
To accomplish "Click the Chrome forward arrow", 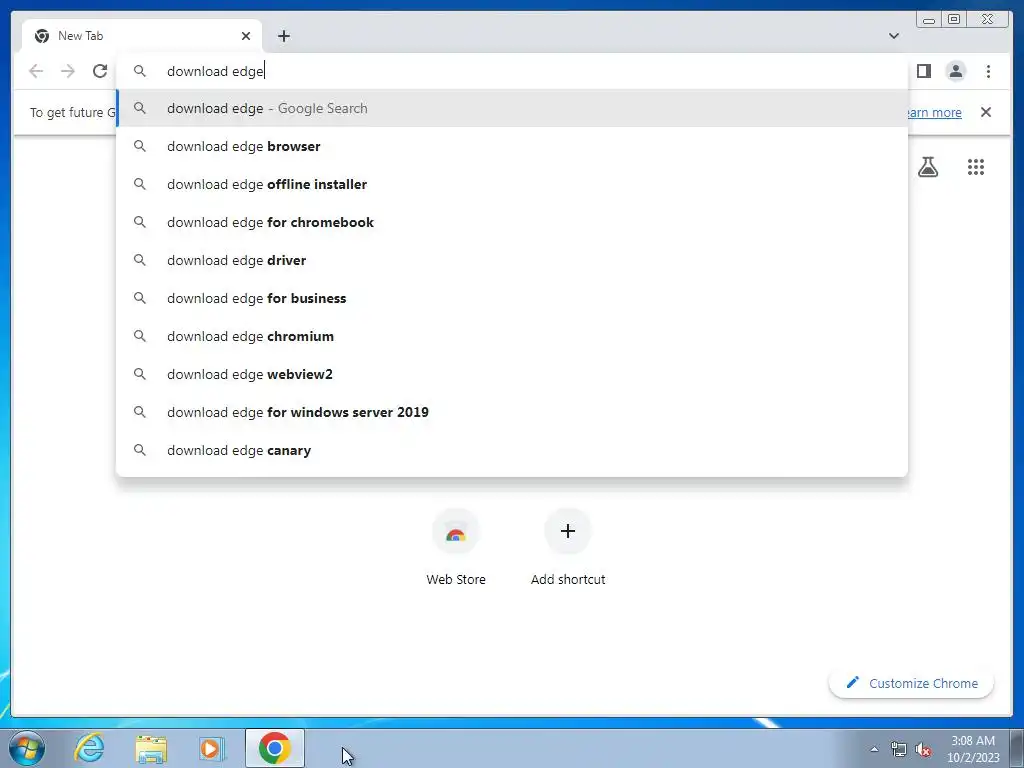I will (x=68, y=71).
